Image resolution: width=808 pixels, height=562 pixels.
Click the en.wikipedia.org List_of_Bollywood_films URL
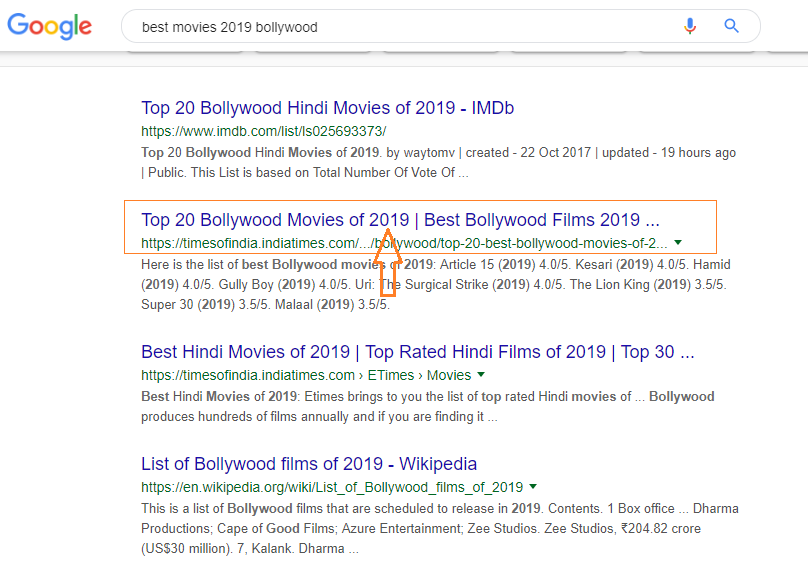[x=332, y=487]
